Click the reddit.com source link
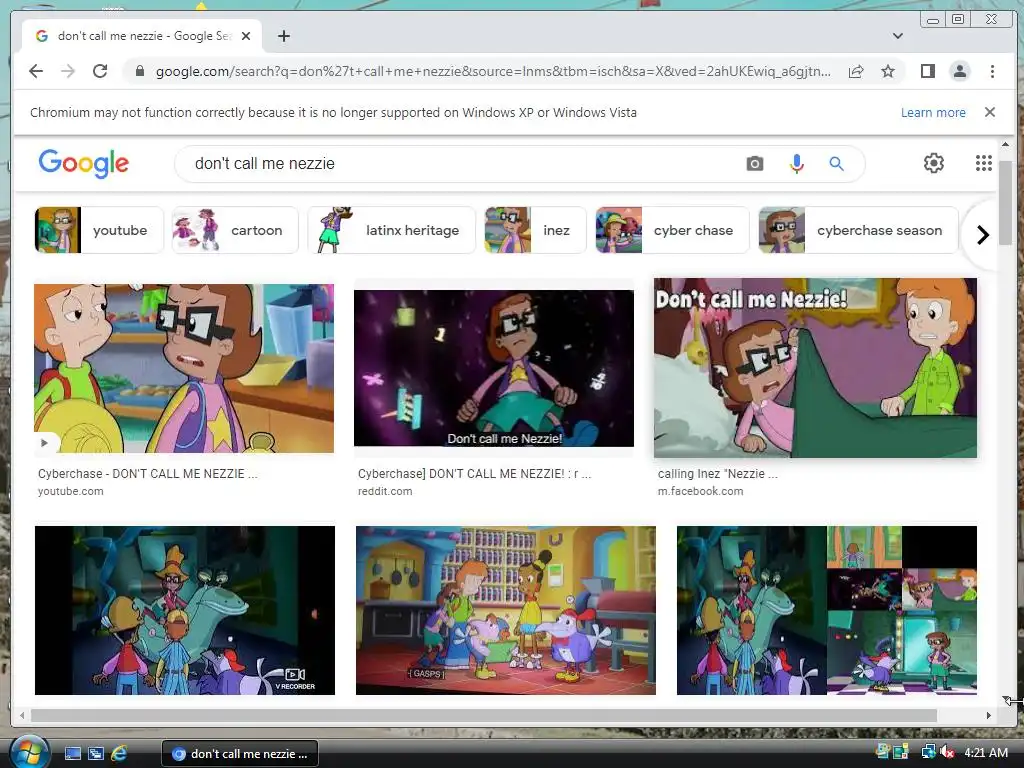 tap(385, 491)
